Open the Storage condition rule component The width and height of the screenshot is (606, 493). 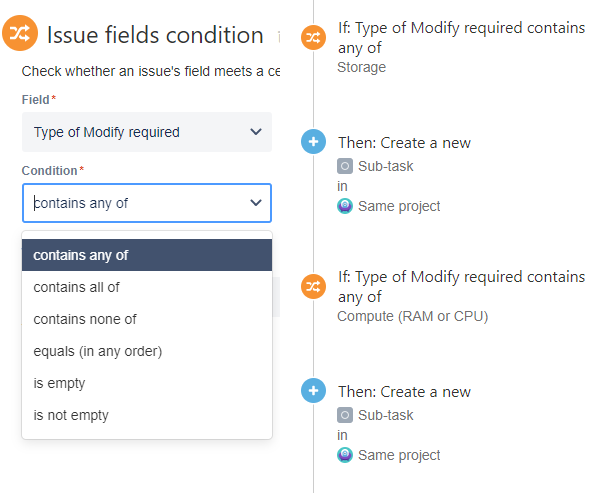(x=461, y=47)
